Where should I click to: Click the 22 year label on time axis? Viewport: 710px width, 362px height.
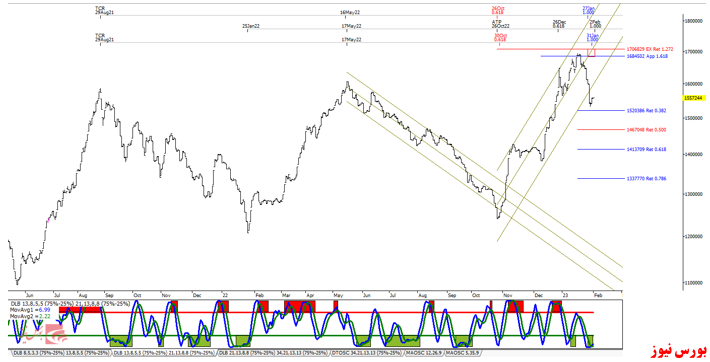224,295
